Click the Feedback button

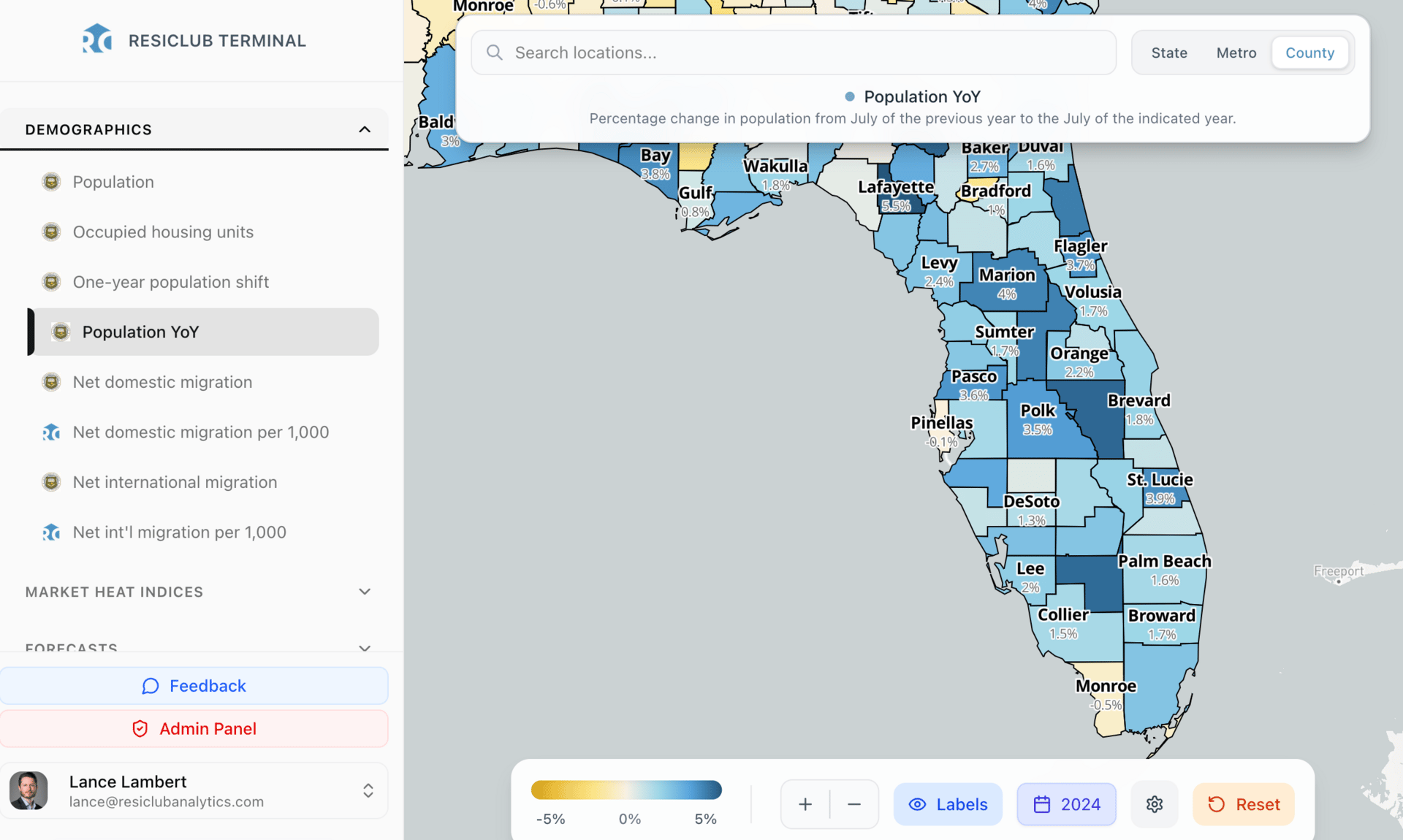tap(194, 686)
